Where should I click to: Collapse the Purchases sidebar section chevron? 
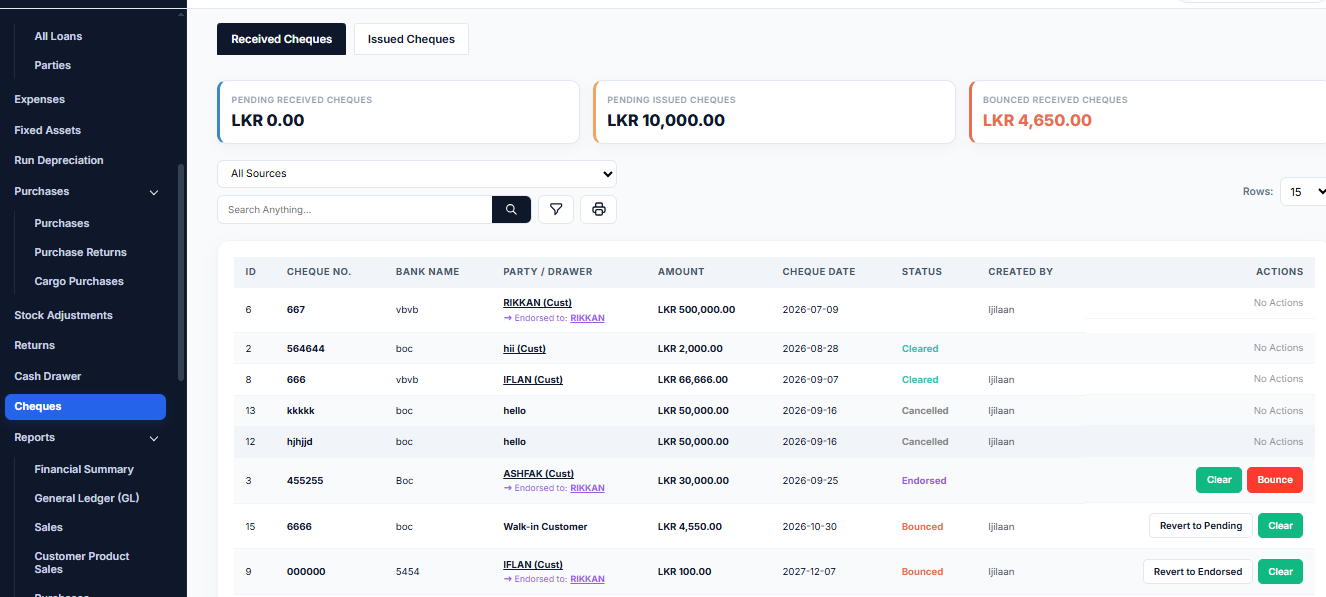click(x=154, y=192)
